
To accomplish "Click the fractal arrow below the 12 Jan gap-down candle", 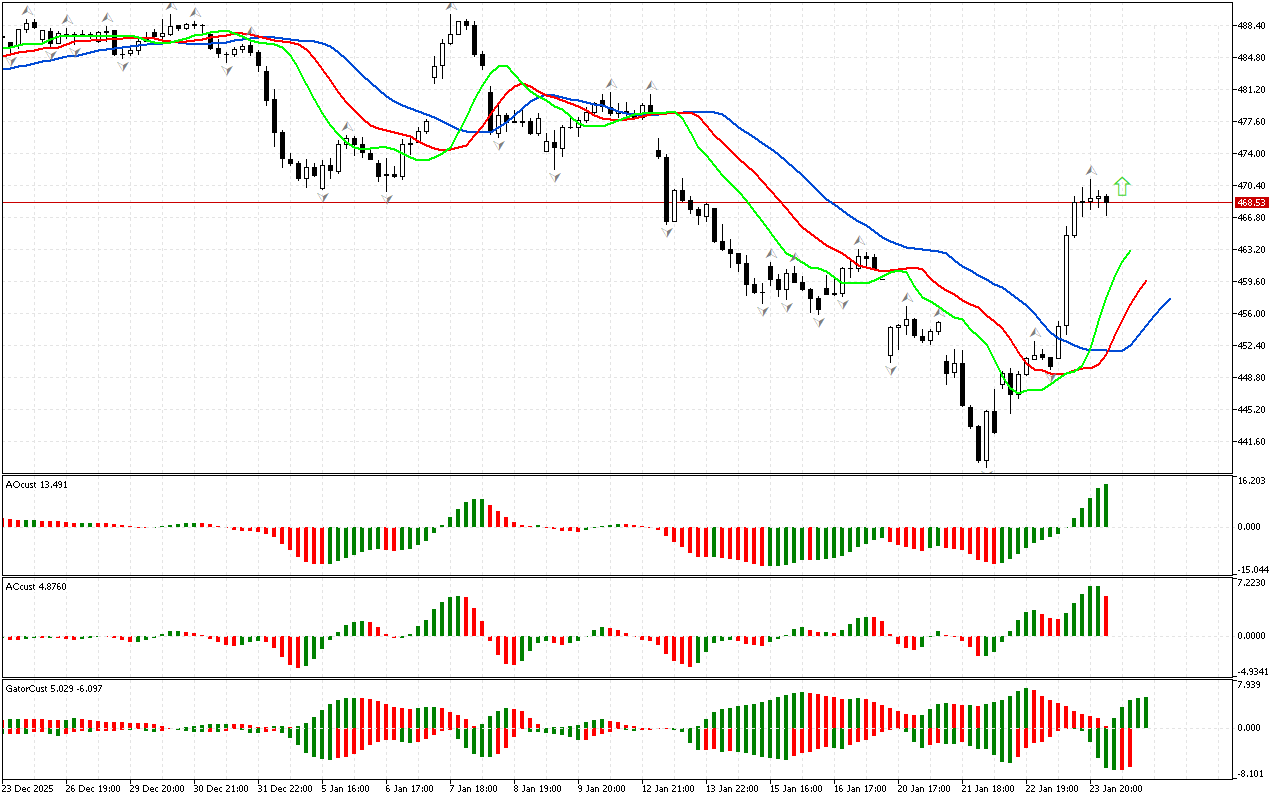I will pos(666,231).
